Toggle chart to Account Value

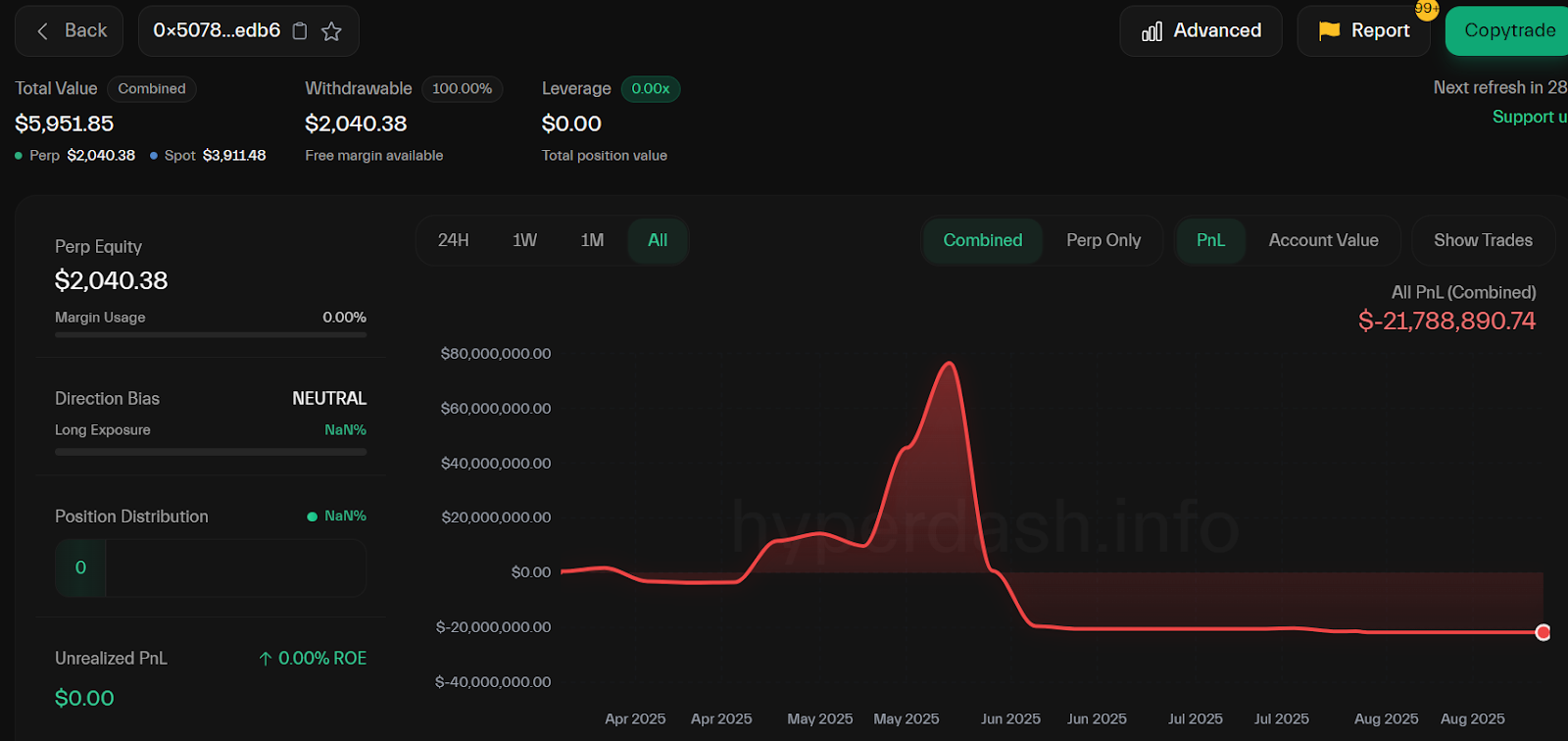tap(1323, 240)
